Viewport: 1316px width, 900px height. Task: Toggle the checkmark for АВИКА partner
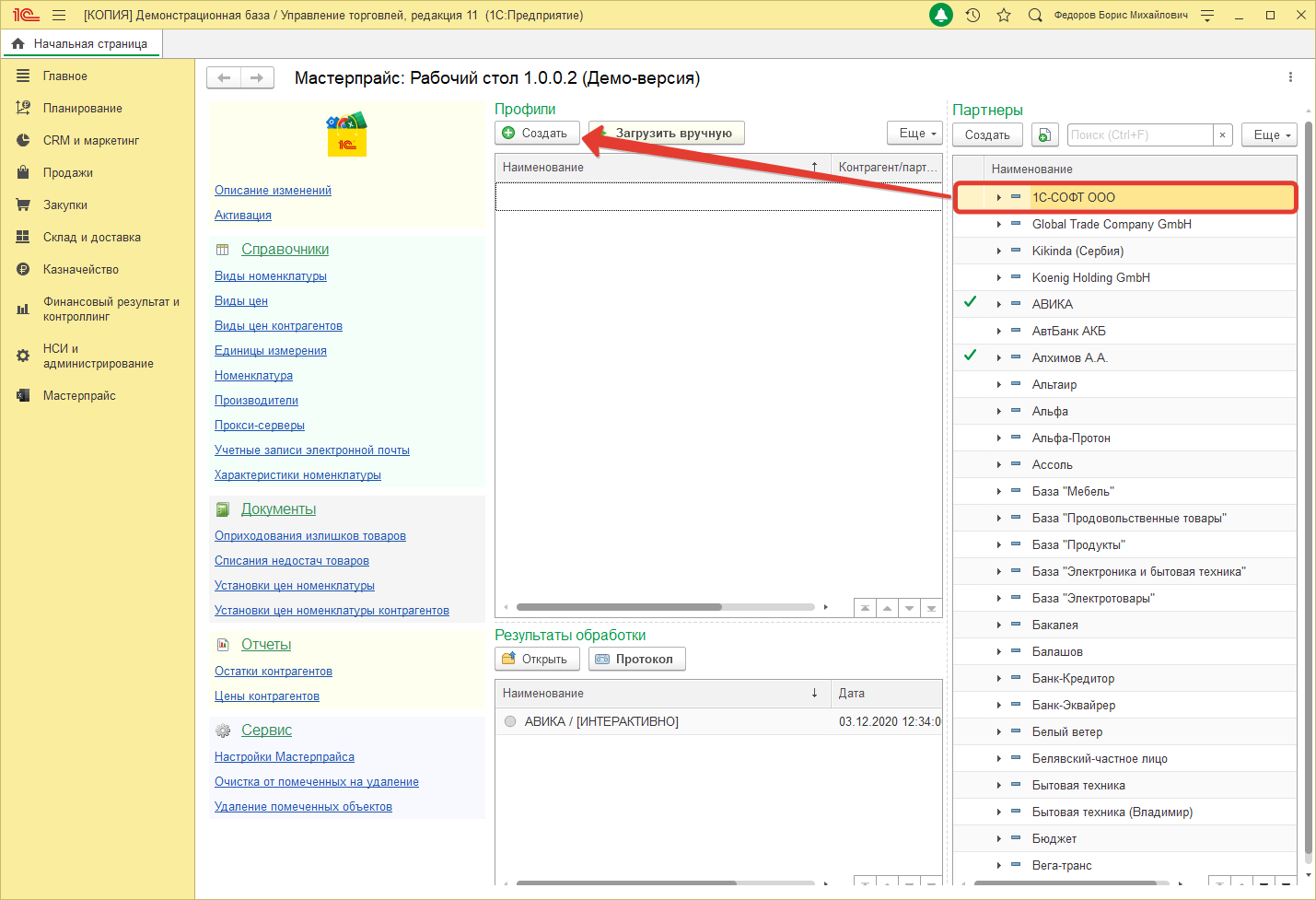pos(970,303)
